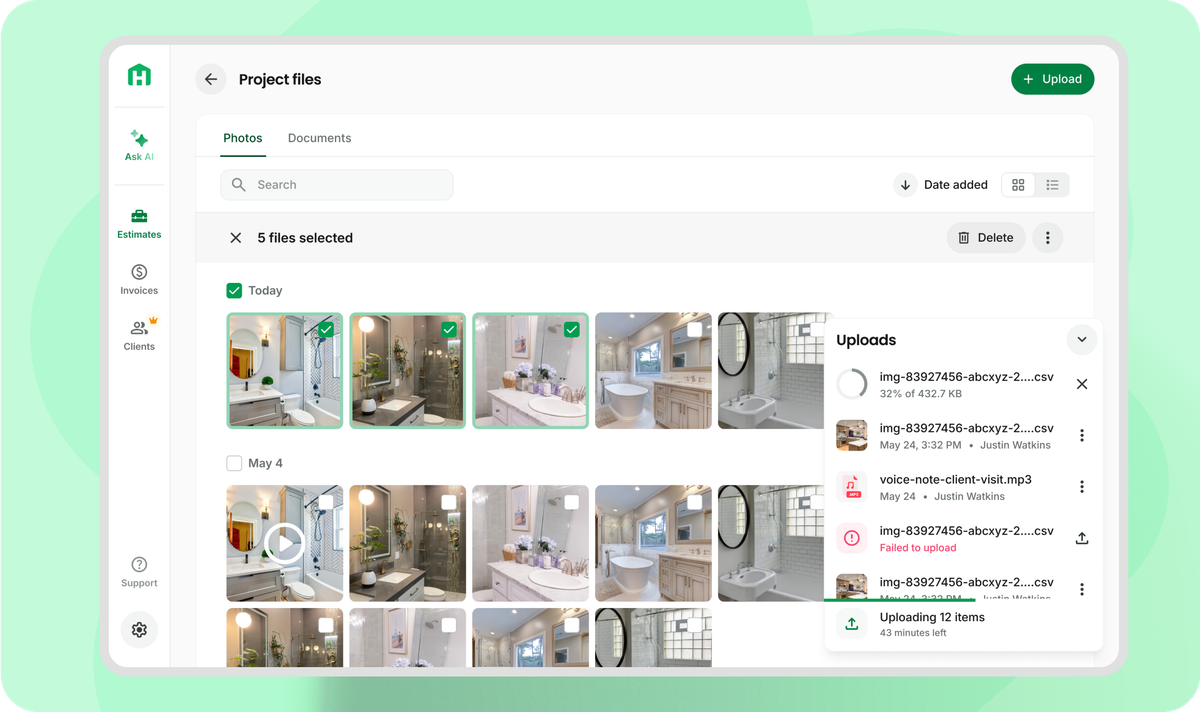Click the 'Today' section label
The width and height of the screenshot is (1200, 712).
(x=265, y=291)
